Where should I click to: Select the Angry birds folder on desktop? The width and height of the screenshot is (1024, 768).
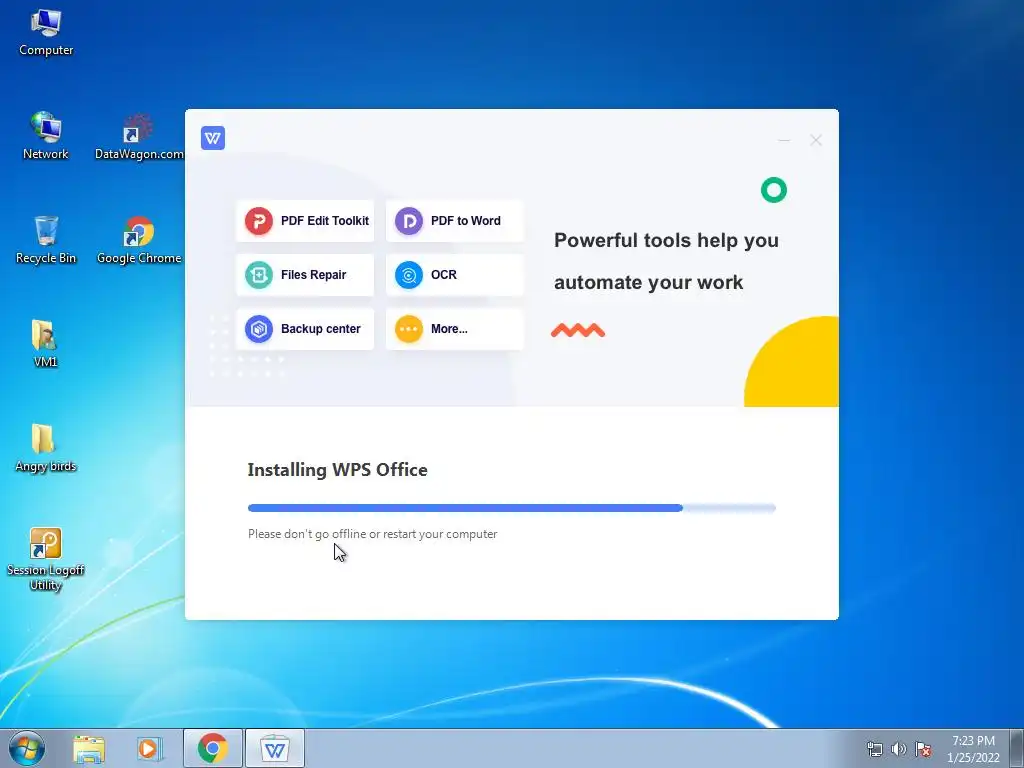tap(46, 448)
